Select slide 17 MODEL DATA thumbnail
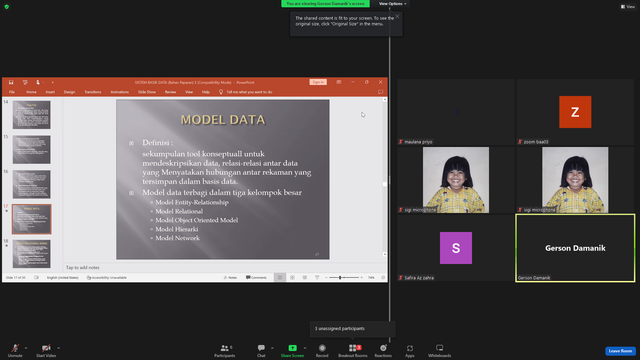This screenshot has width=640, height=360. coord(31,219)
